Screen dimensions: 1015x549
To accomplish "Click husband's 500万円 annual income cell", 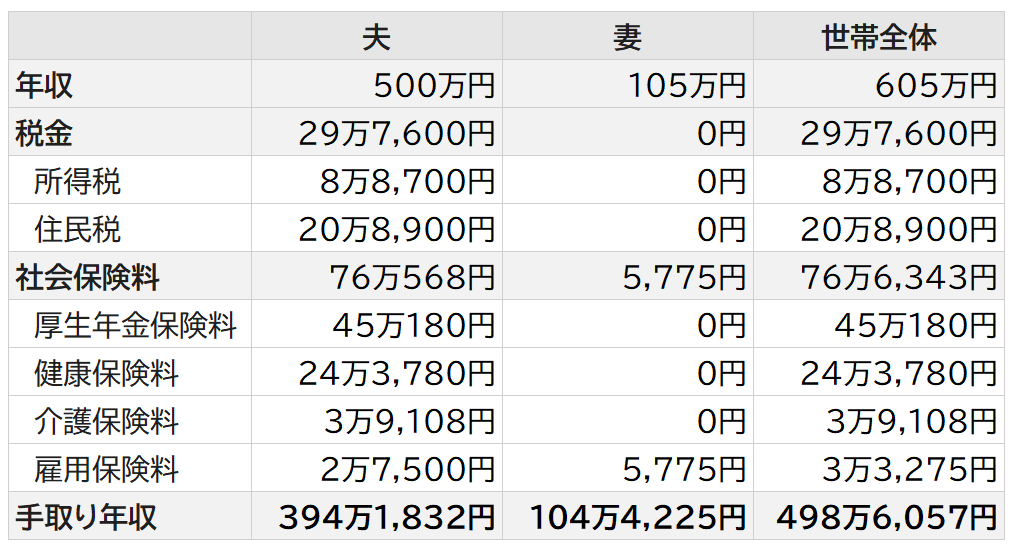I will coord(434,85).
